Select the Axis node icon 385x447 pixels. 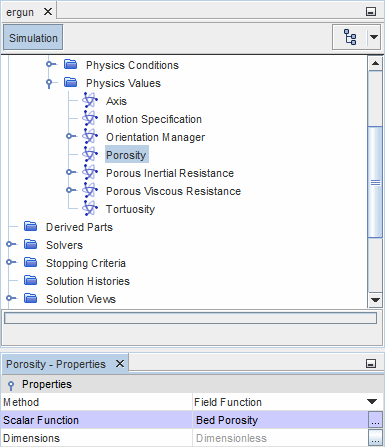(x=90, y=101)
